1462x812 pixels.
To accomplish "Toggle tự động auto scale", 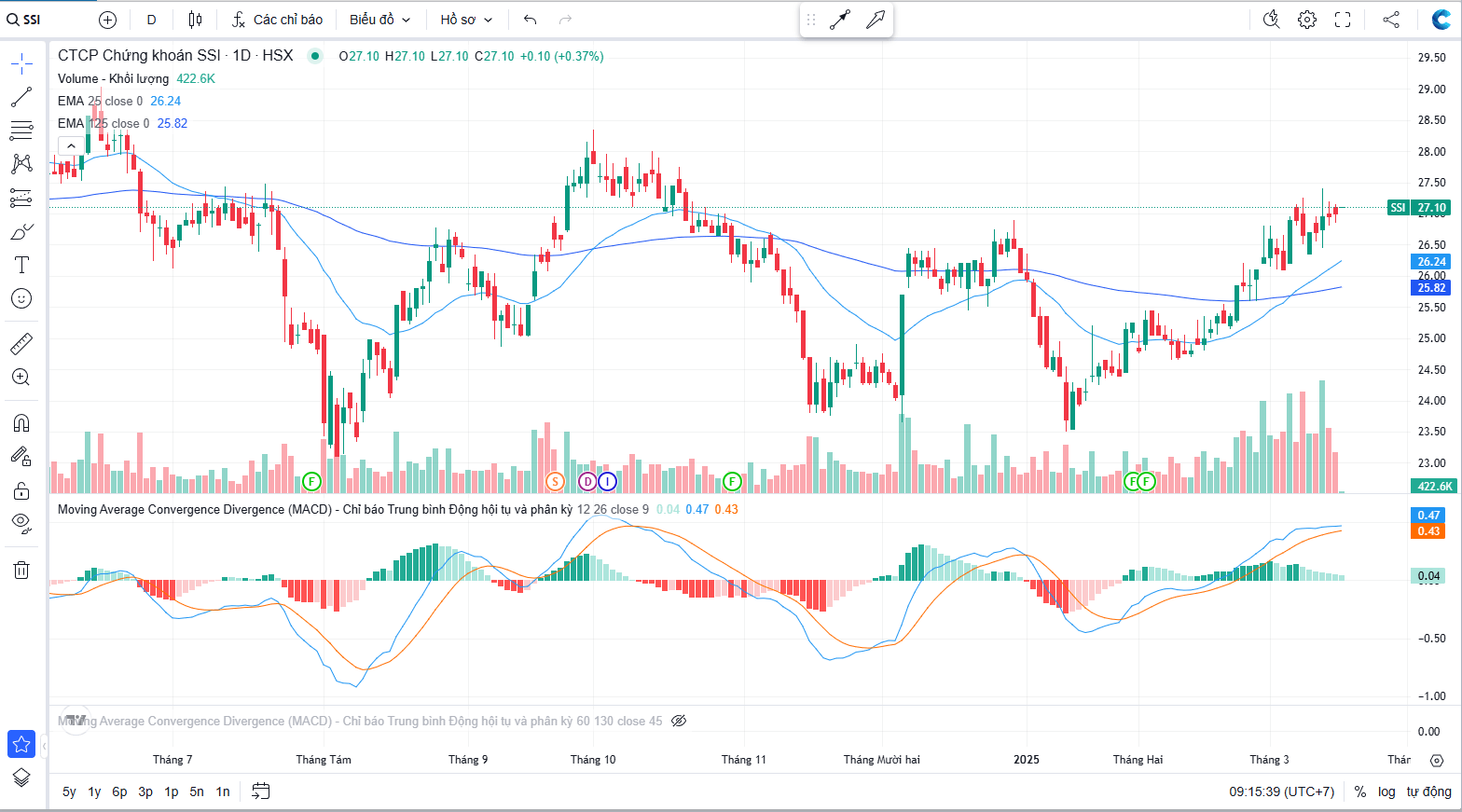I will coord(1429,791).
